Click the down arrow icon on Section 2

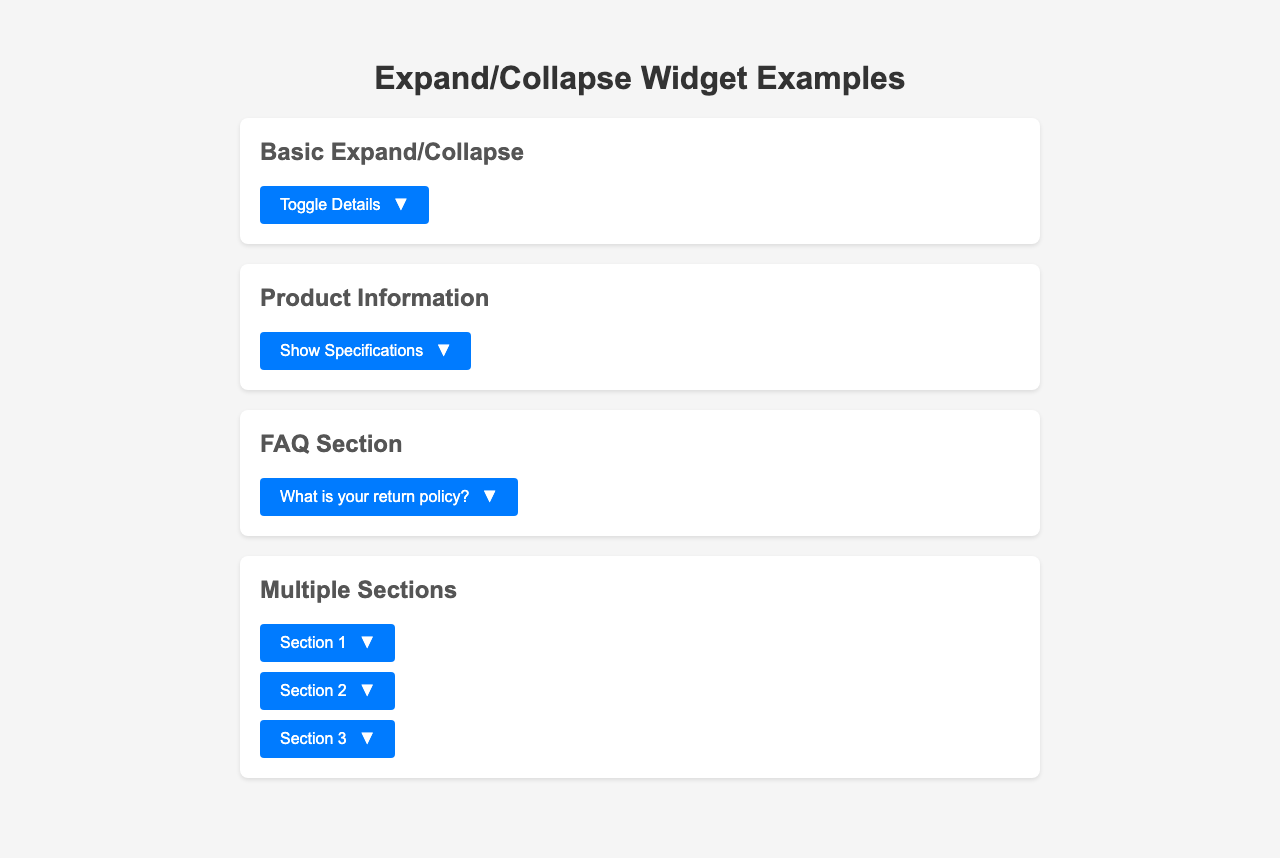pyautogui.click(x=367, y=690)
